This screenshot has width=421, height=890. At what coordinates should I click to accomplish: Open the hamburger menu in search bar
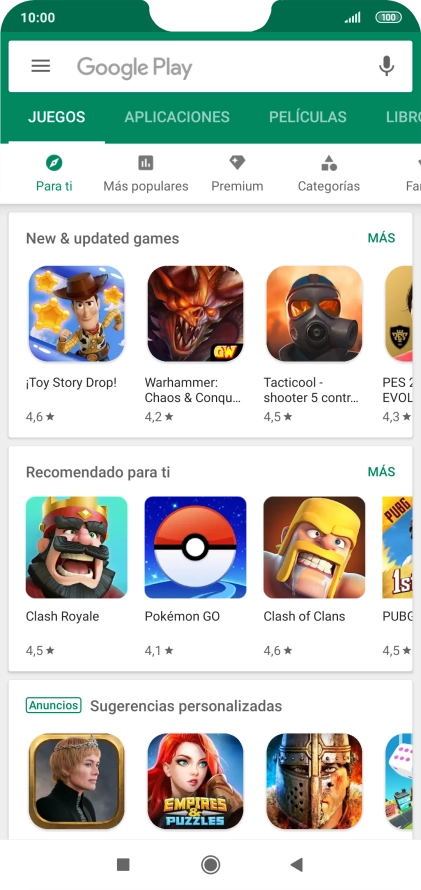pos(41,66)
